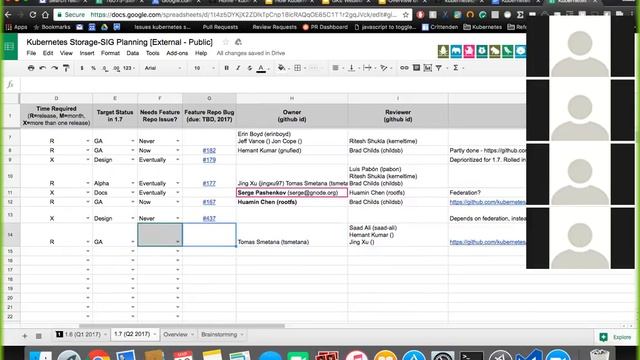This screenshot has width=640, height=360.
Task: Open the Insert menu
Action: pyautogui.click(x=87, y=53)
